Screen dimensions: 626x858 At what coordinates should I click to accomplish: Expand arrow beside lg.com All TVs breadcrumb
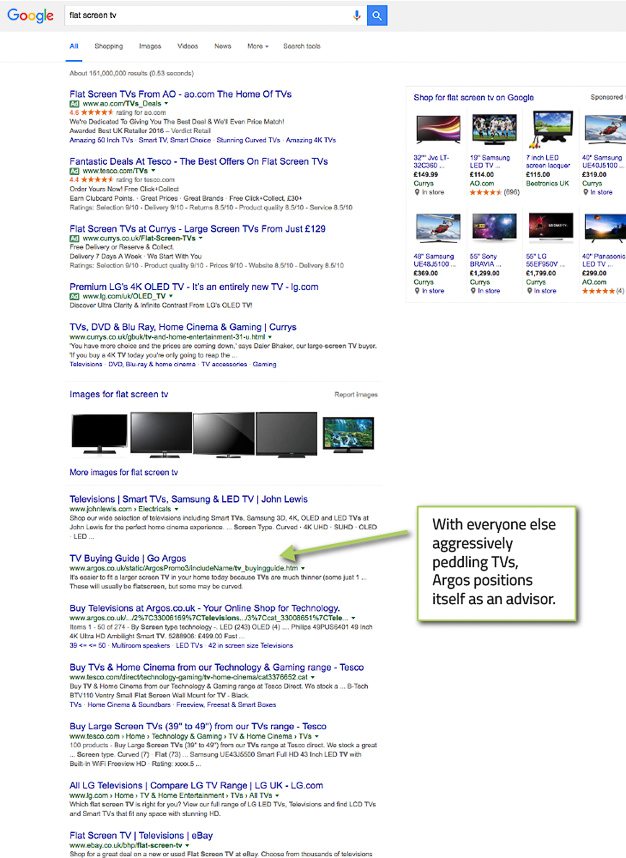point(277,795)
